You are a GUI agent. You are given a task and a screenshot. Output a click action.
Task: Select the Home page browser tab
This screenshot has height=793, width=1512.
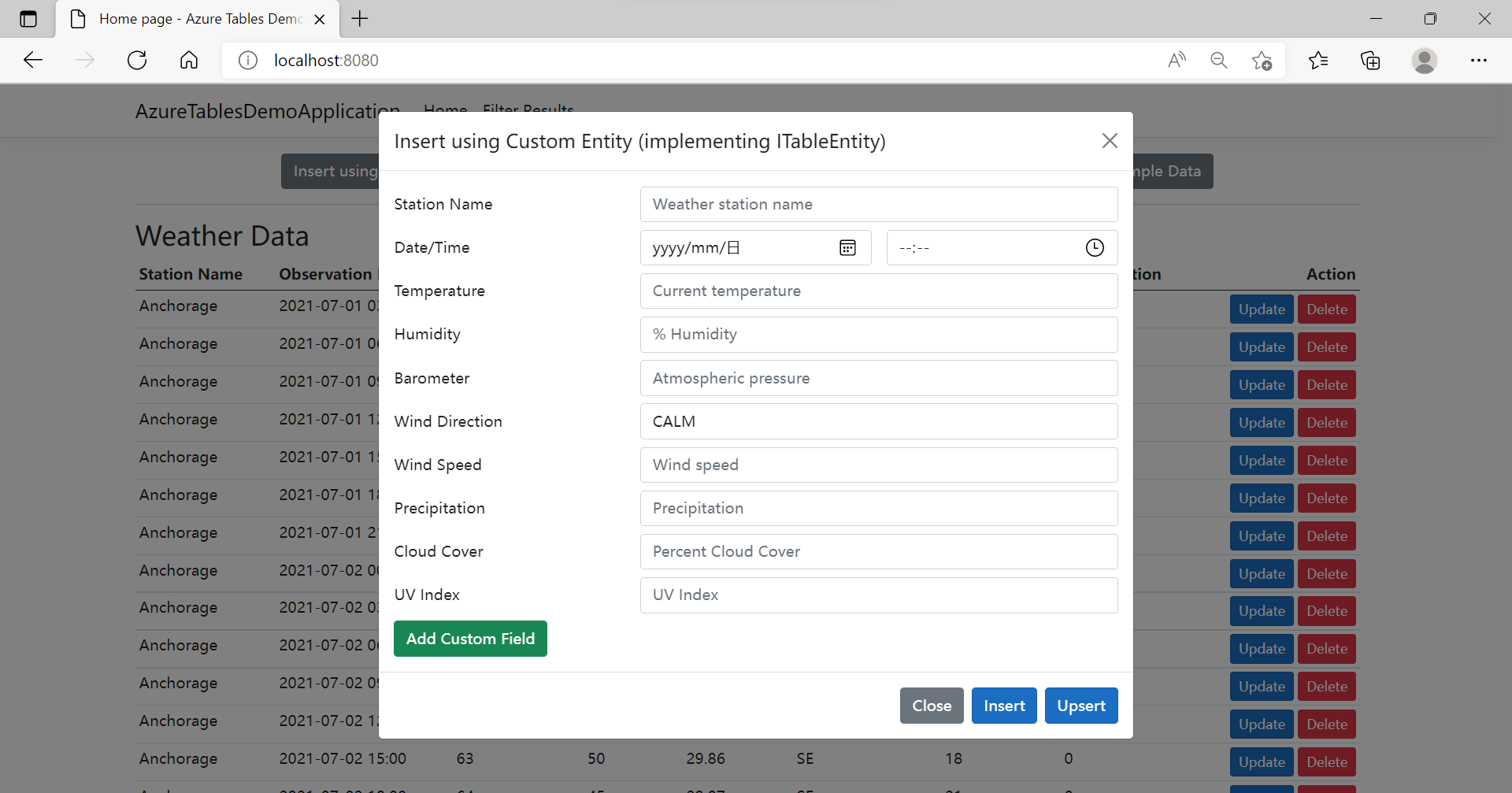point(197,19)
